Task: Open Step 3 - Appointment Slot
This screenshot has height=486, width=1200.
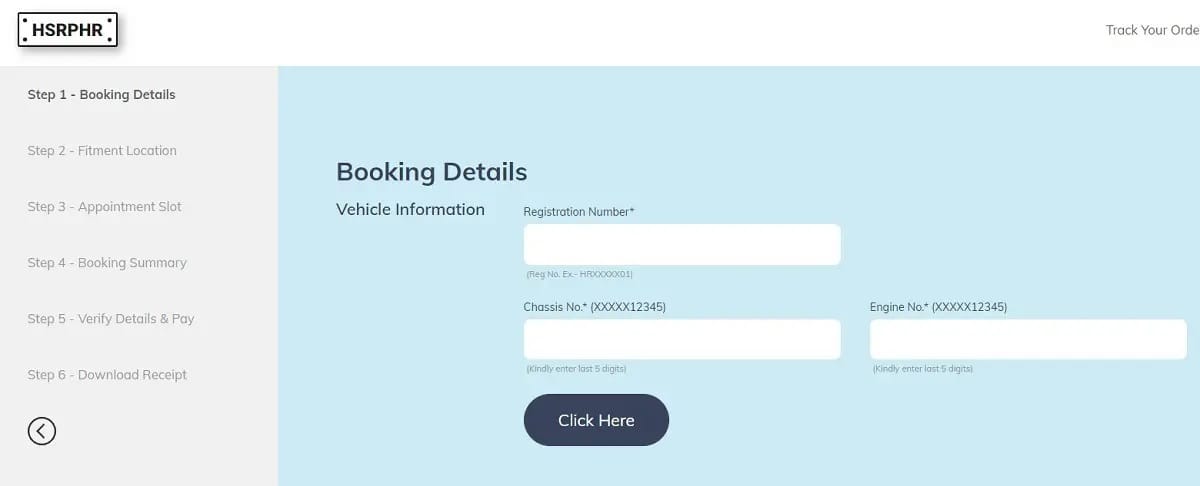Action: click(105, 207)
